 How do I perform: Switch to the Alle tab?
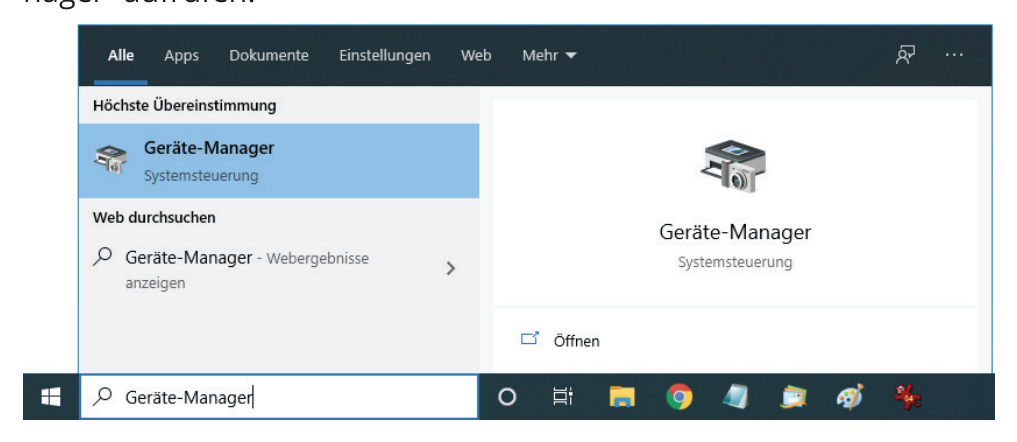pos(121,56)
